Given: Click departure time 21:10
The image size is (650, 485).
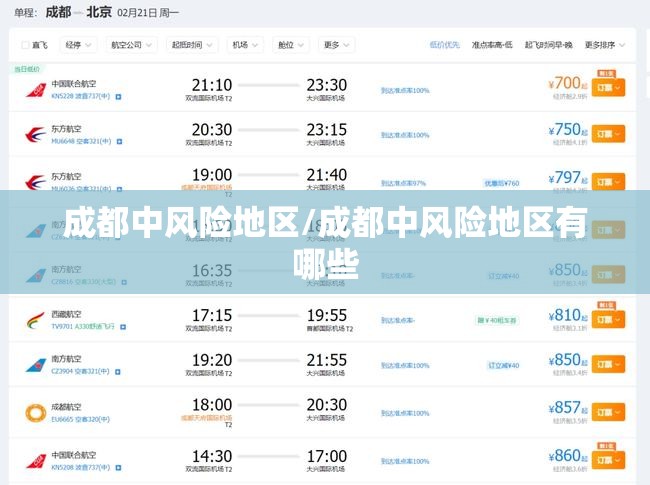Looking at the screenshot, I should [x=212, y=85].
